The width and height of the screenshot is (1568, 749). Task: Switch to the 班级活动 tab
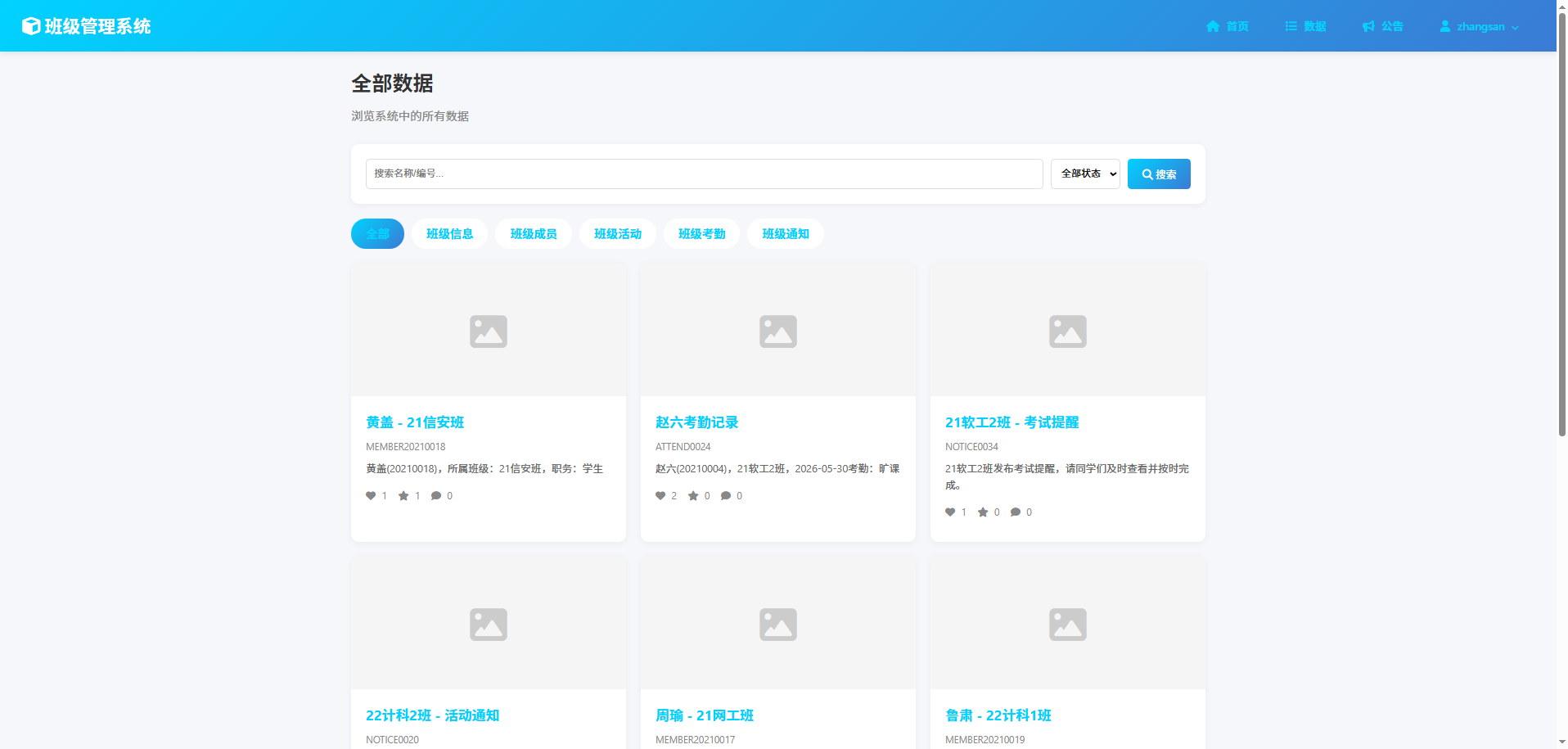[618, 234]
